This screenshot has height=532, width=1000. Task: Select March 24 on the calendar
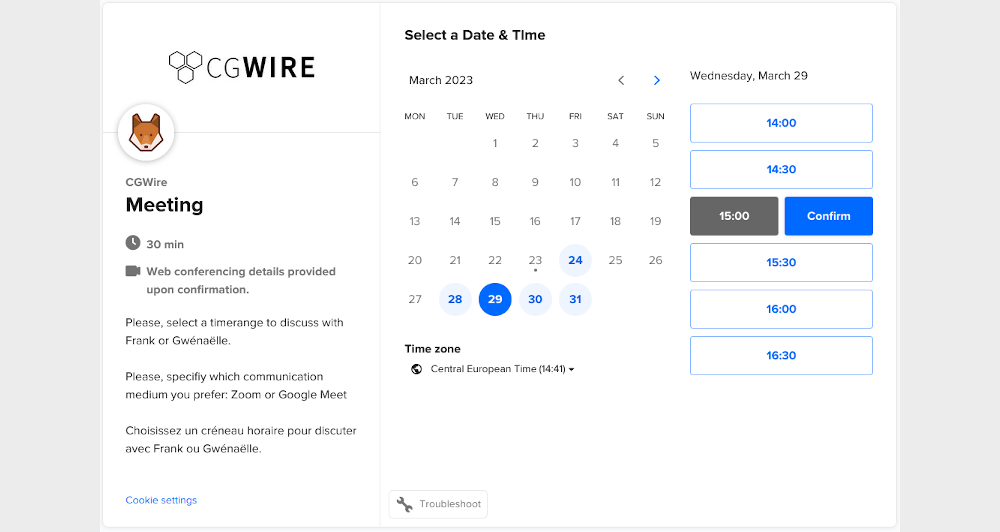[575, 260]
